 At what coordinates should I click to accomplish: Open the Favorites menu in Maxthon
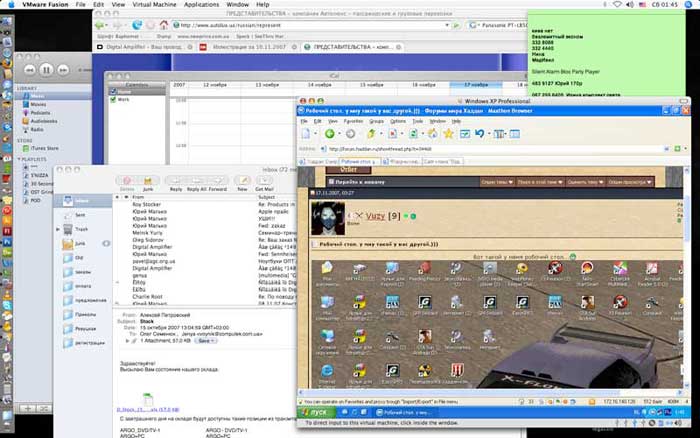pos(353,121)
